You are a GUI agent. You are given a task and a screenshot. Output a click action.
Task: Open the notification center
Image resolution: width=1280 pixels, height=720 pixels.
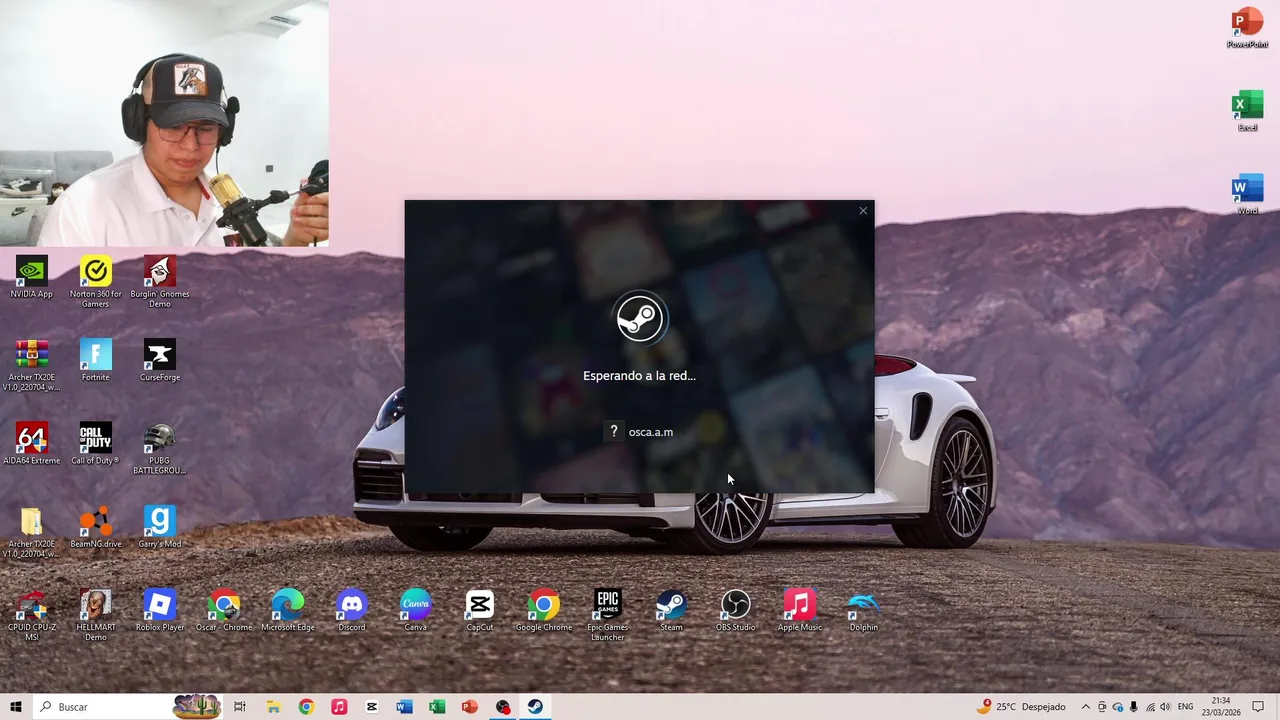(1258, 707)
